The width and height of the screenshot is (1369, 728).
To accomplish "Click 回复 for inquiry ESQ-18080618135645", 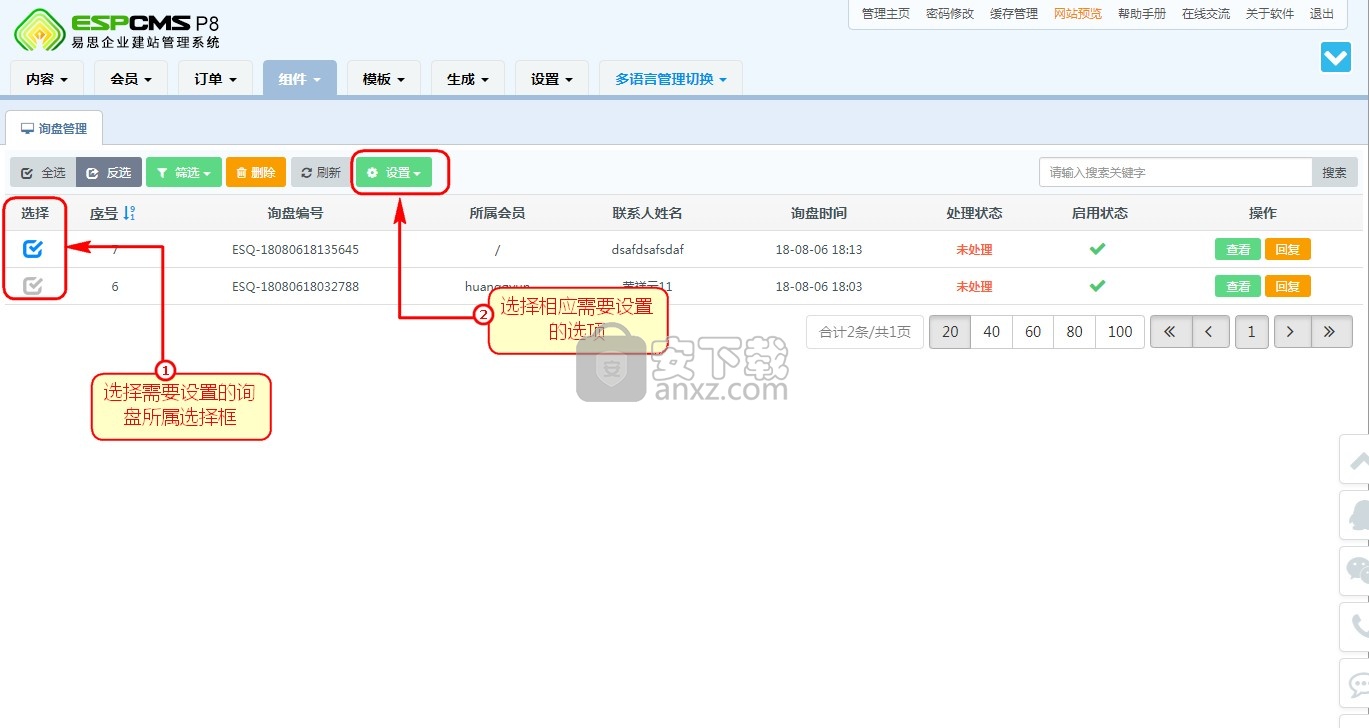I will (1288, 250).
